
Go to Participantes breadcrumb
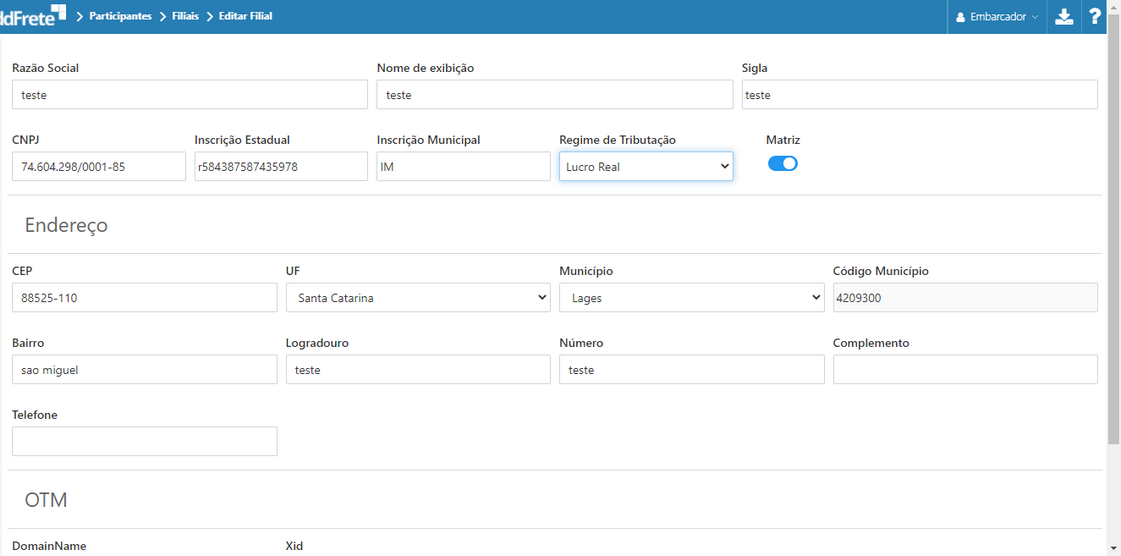click(120, 16)
